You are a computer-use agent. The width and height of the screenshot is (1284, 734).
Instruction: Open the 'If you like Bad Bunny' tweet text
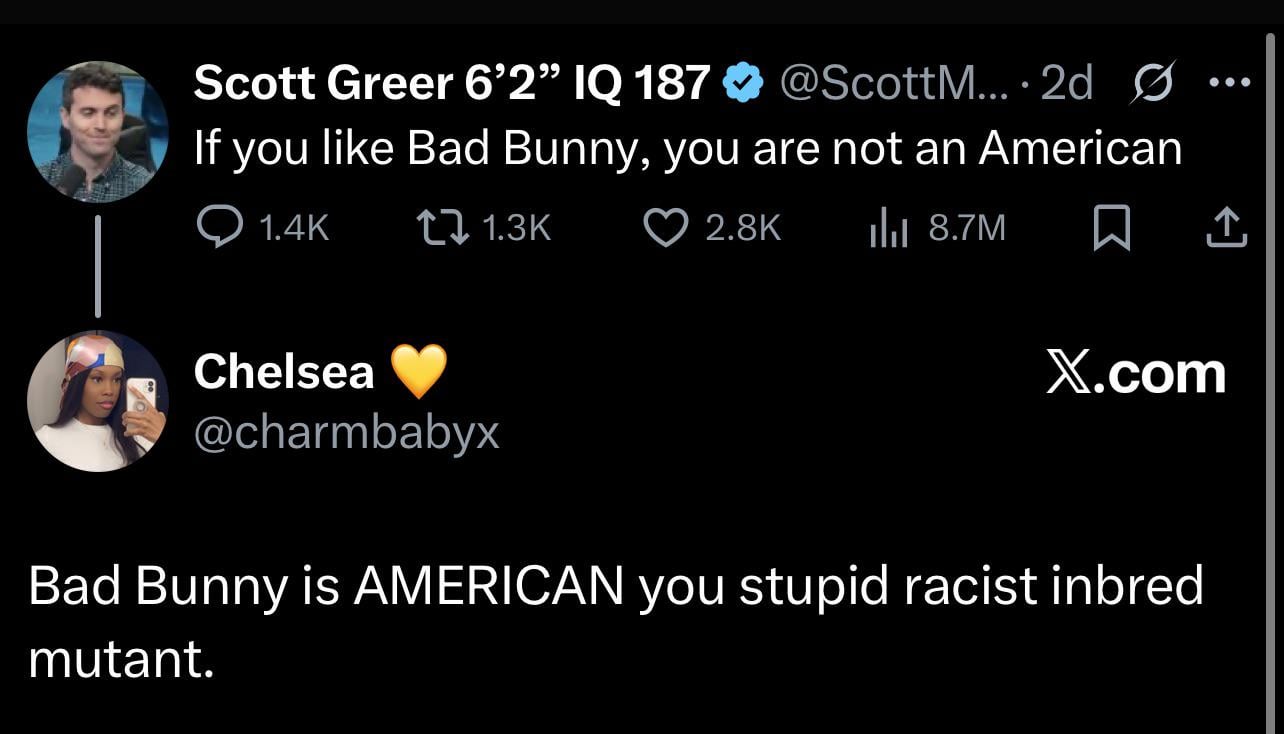point(687,149)
